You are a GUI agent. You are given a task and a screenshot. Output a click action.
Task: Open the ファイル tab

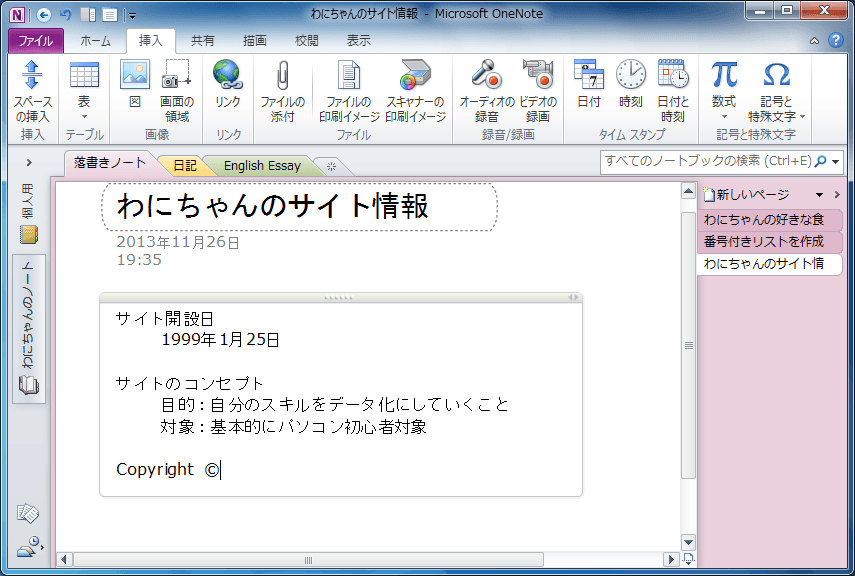(x=35, y=41)
